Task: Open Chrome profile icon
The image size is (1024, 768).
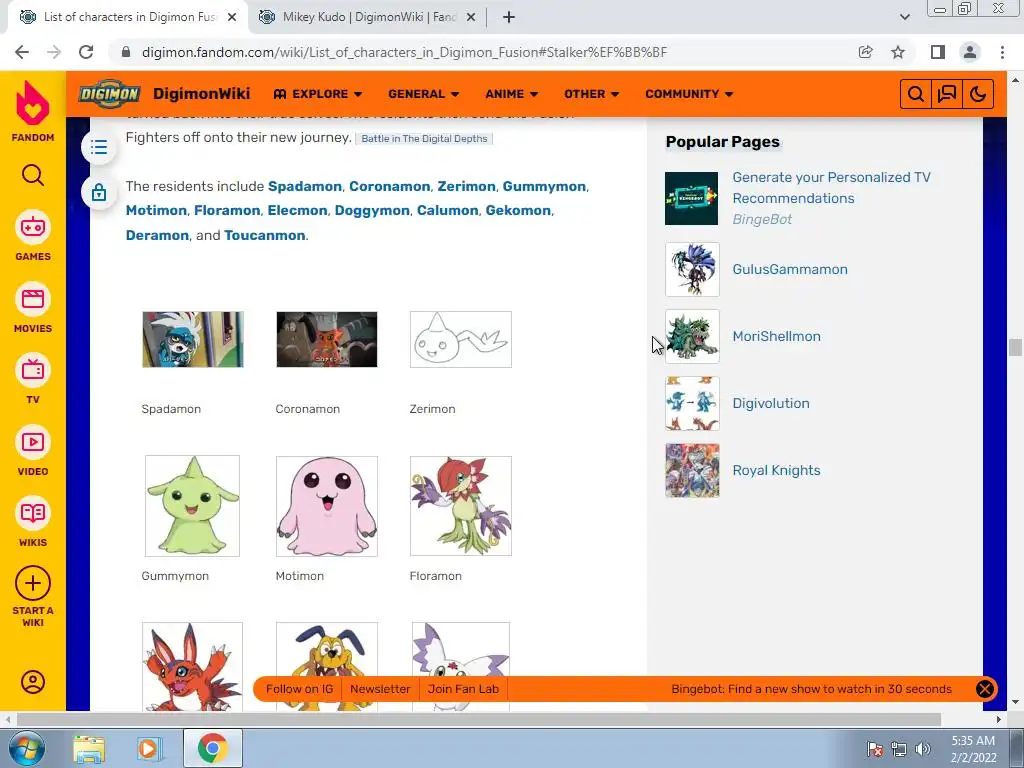Action: coord(970,52)
